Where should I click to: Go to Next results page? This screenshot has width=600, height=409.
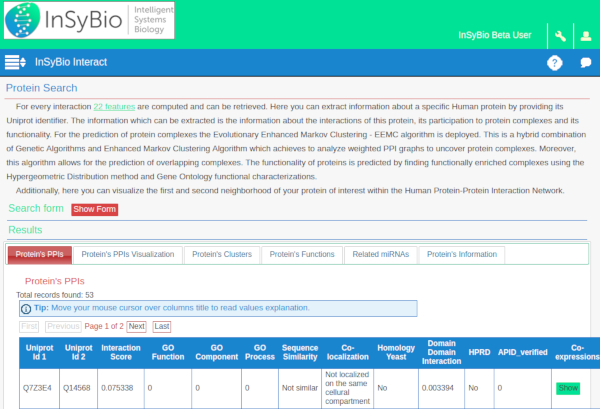(136, 326)
